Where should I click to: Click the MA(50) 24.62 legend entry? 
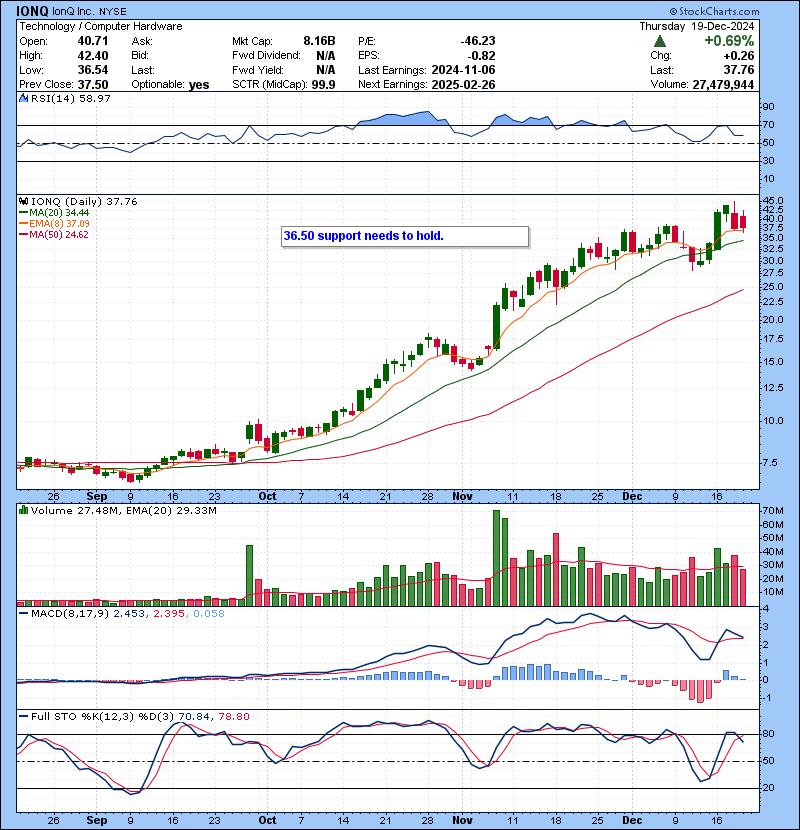click(54, 234)
